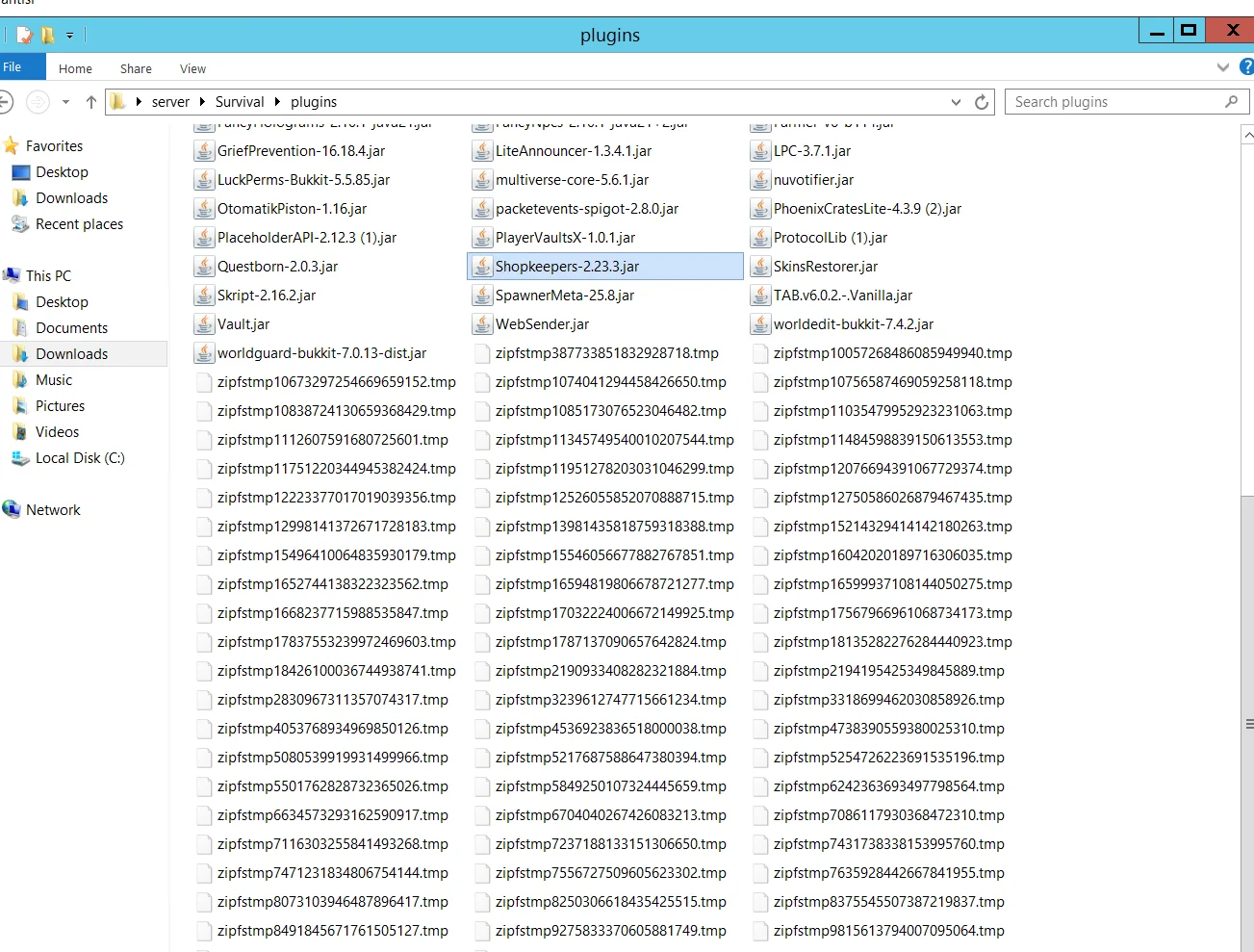Select the OtomatikPiston-1.16.jar icon
Image resolution: width=1254 pixels, height=952 pixels.
point(204,209)
